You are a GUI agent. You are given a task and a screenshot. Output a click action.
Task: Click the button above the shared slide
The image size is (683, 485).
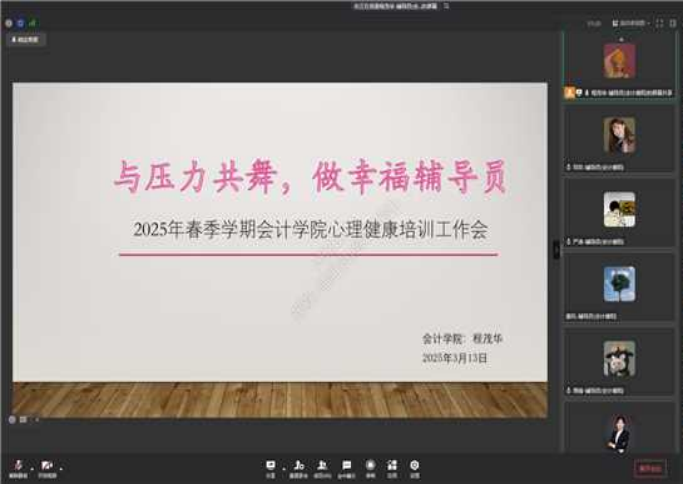point(26,40)
